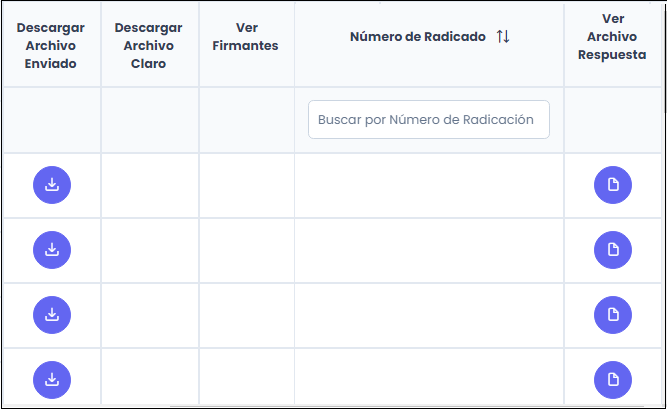Click third row's Descargar Archivo Claro cell
Screen dimensions: 667x410
(x=150, y=315)
